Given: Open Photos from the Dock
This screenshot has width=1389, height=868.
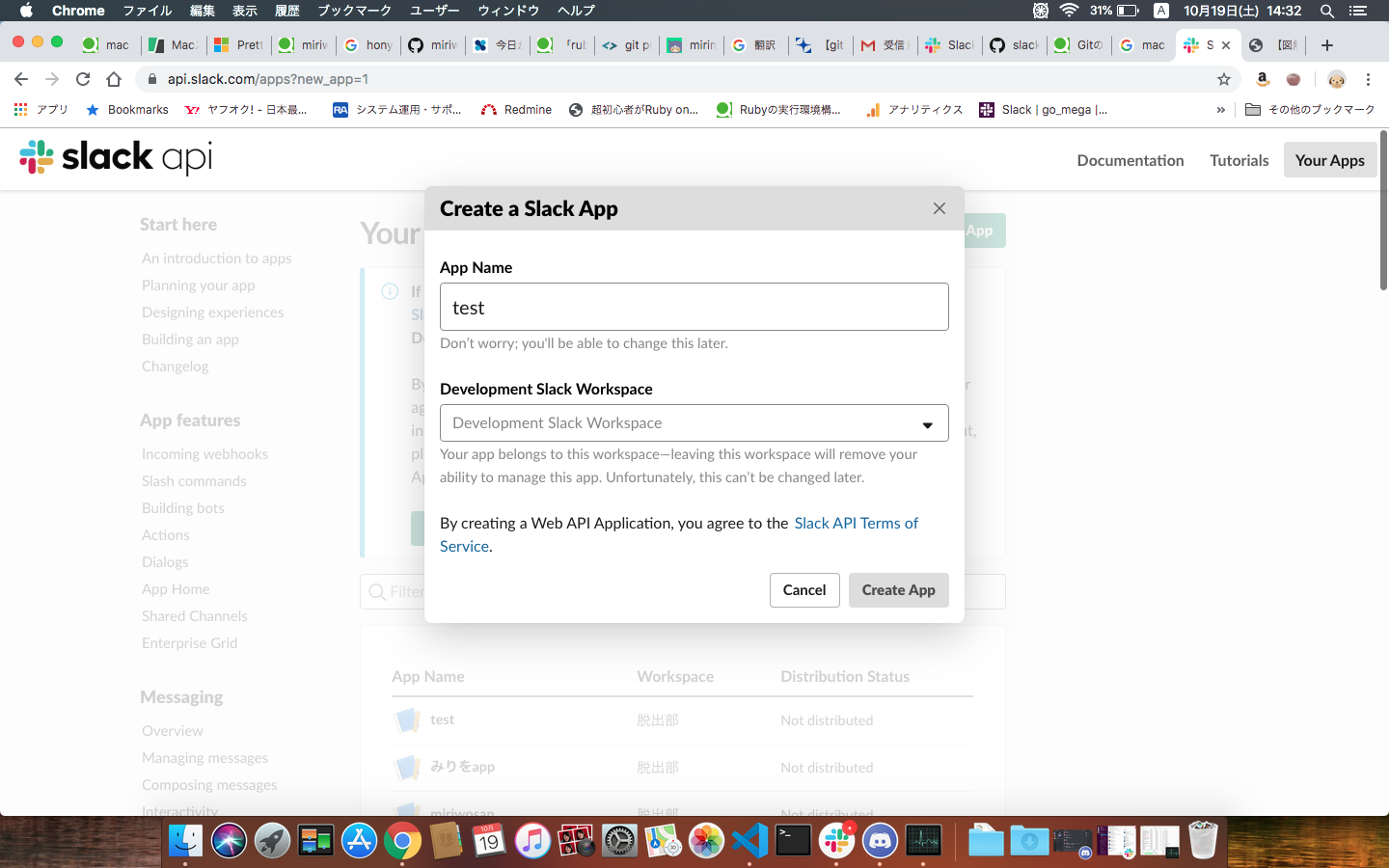Looking at the screenshot, I should [706, 841].
